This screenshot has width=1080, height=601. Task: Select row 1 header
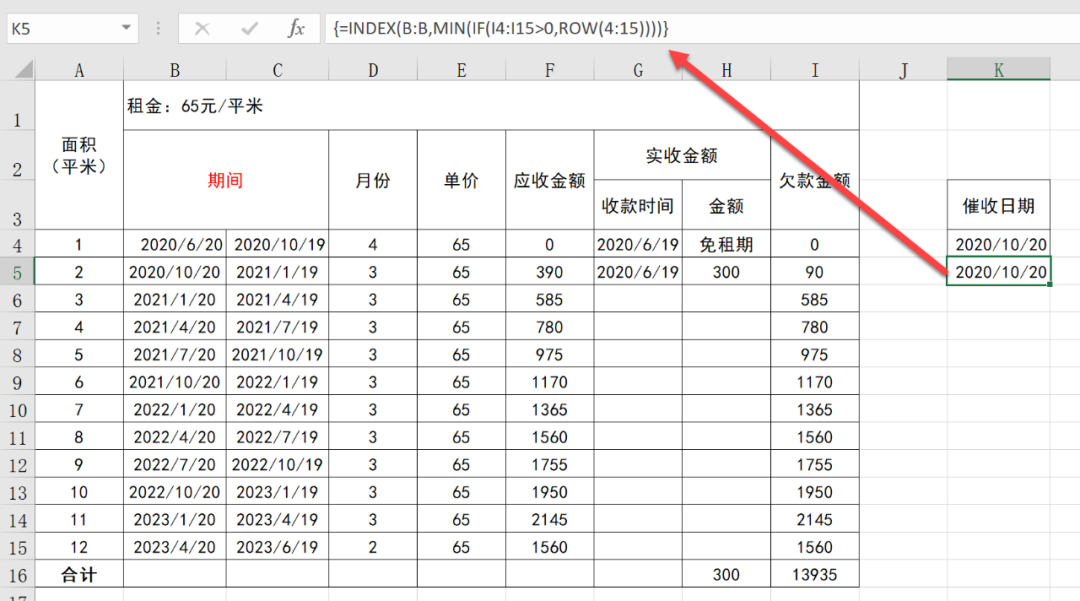click(x=17, y=105)
